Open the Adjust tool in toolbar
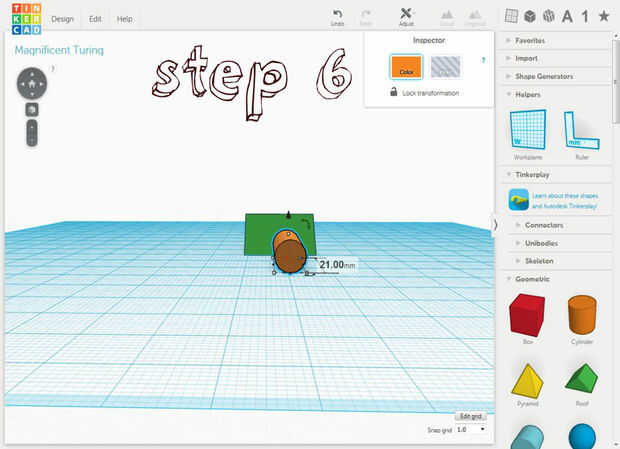This screenshot has width=620, height=449. coord(406,17)
